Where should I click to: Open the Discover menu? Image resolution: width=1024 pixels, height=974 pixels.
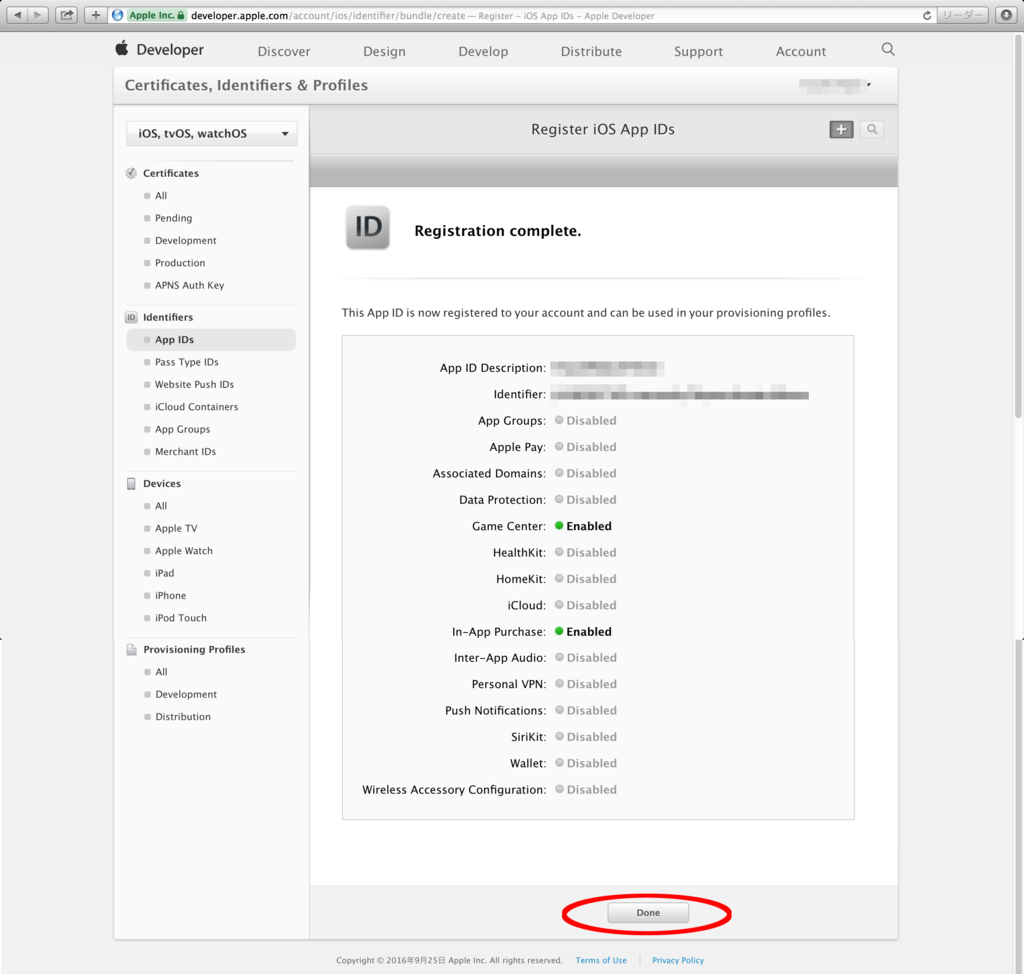(284, 52)
